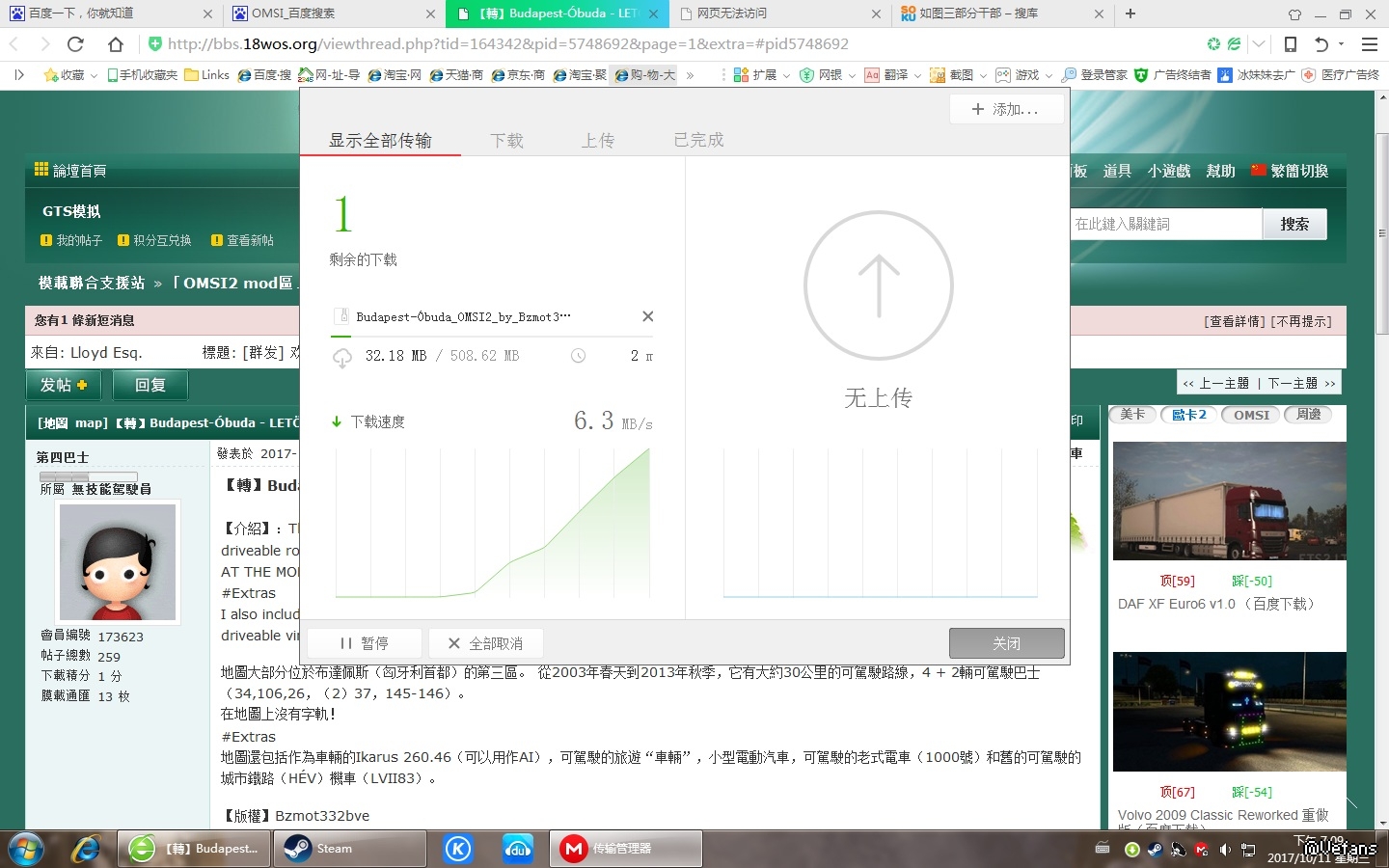Remove the Budapest-Óbuda download item
The image size is (1389, 868).
[647, 316]
